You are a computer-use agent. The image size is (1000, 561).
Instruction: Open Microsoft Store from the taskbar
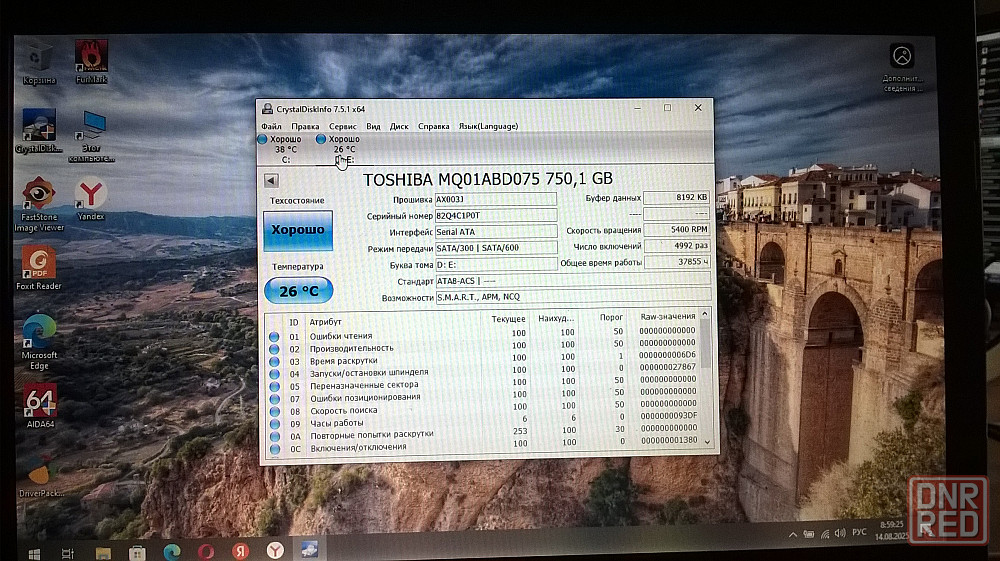pos(137,552)
